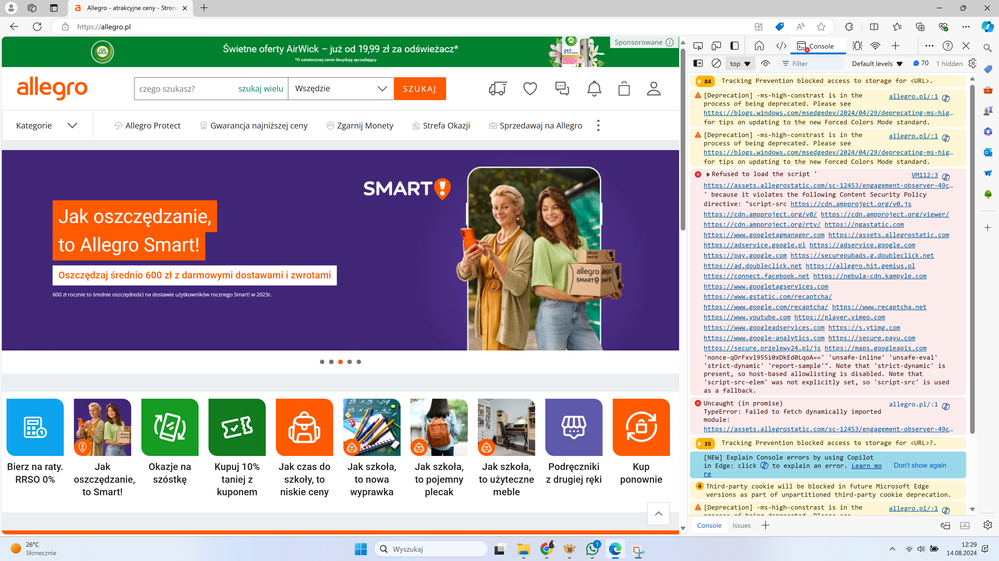Open the Default levels dropdown
Viewport: 999px width, 561px height.
(877, 64)
